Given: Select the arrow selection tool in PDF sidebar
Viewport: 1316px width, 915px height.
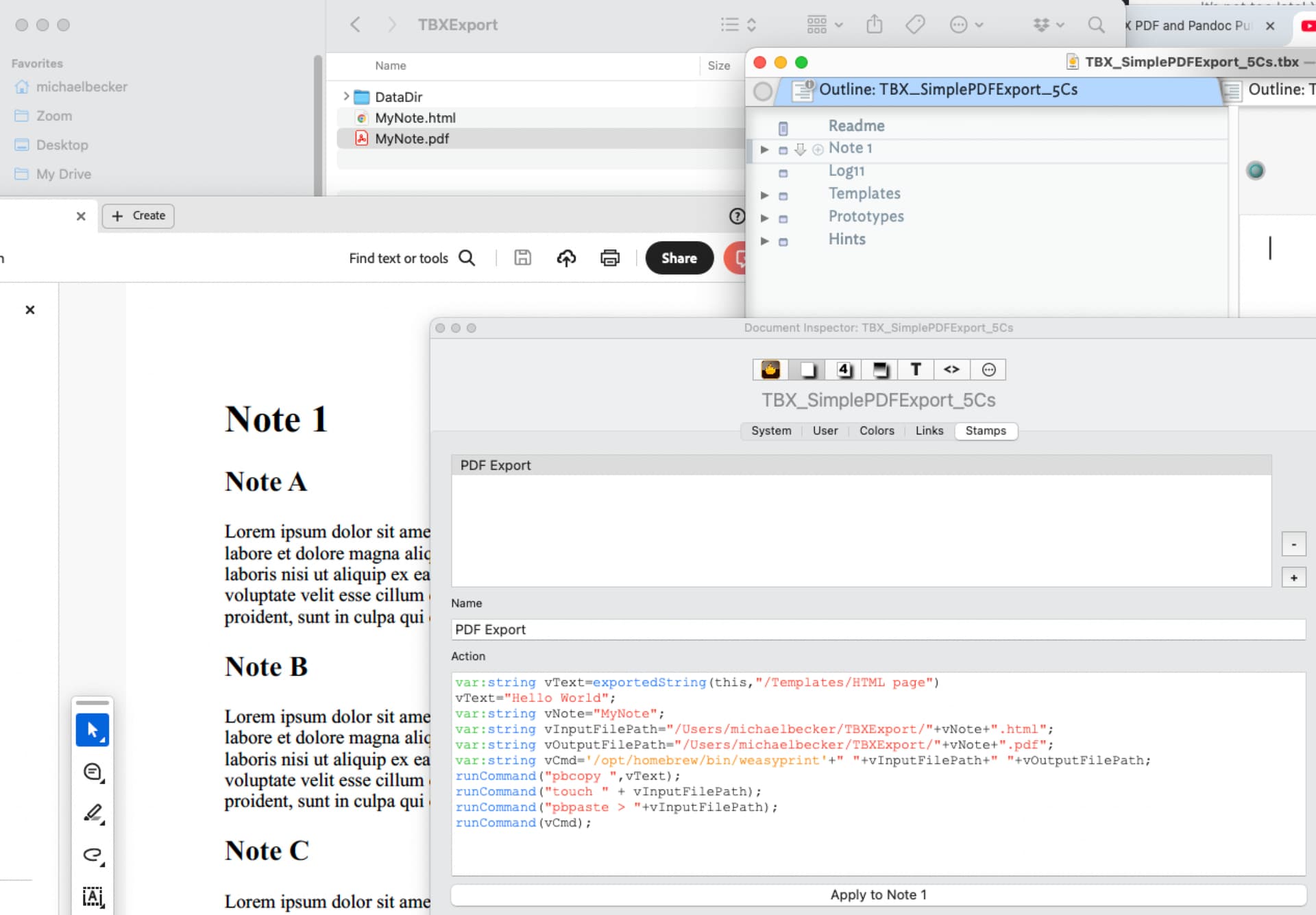Looking at the screenshot, I should tap(93, 730).
